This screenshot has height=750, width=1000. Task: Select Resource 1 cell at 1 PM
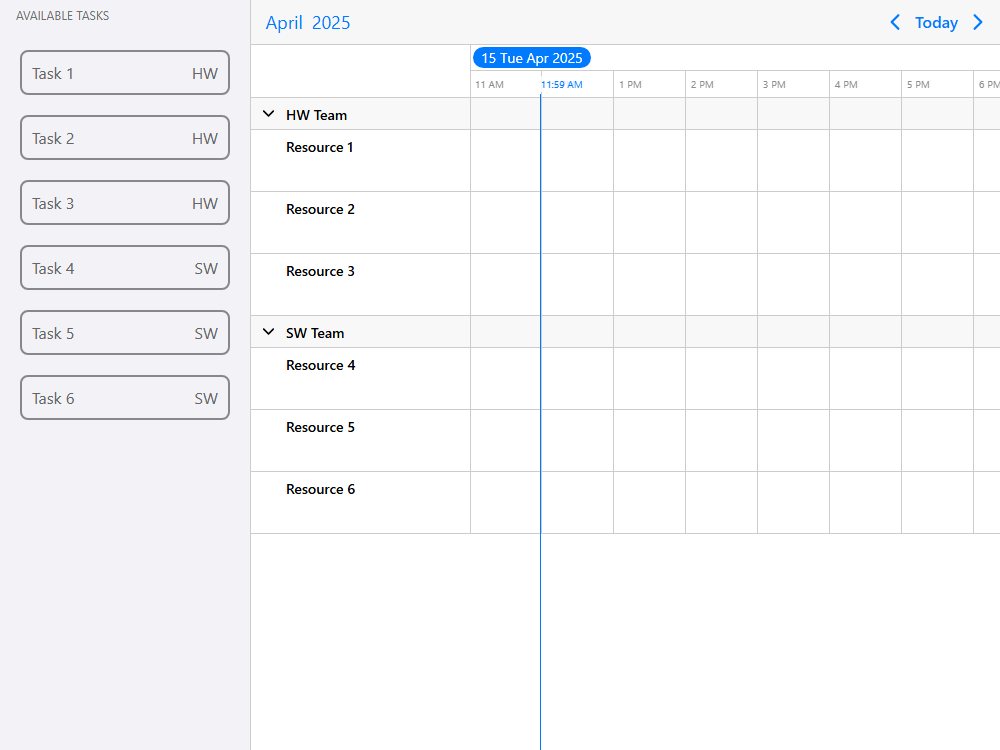point(649,161)
